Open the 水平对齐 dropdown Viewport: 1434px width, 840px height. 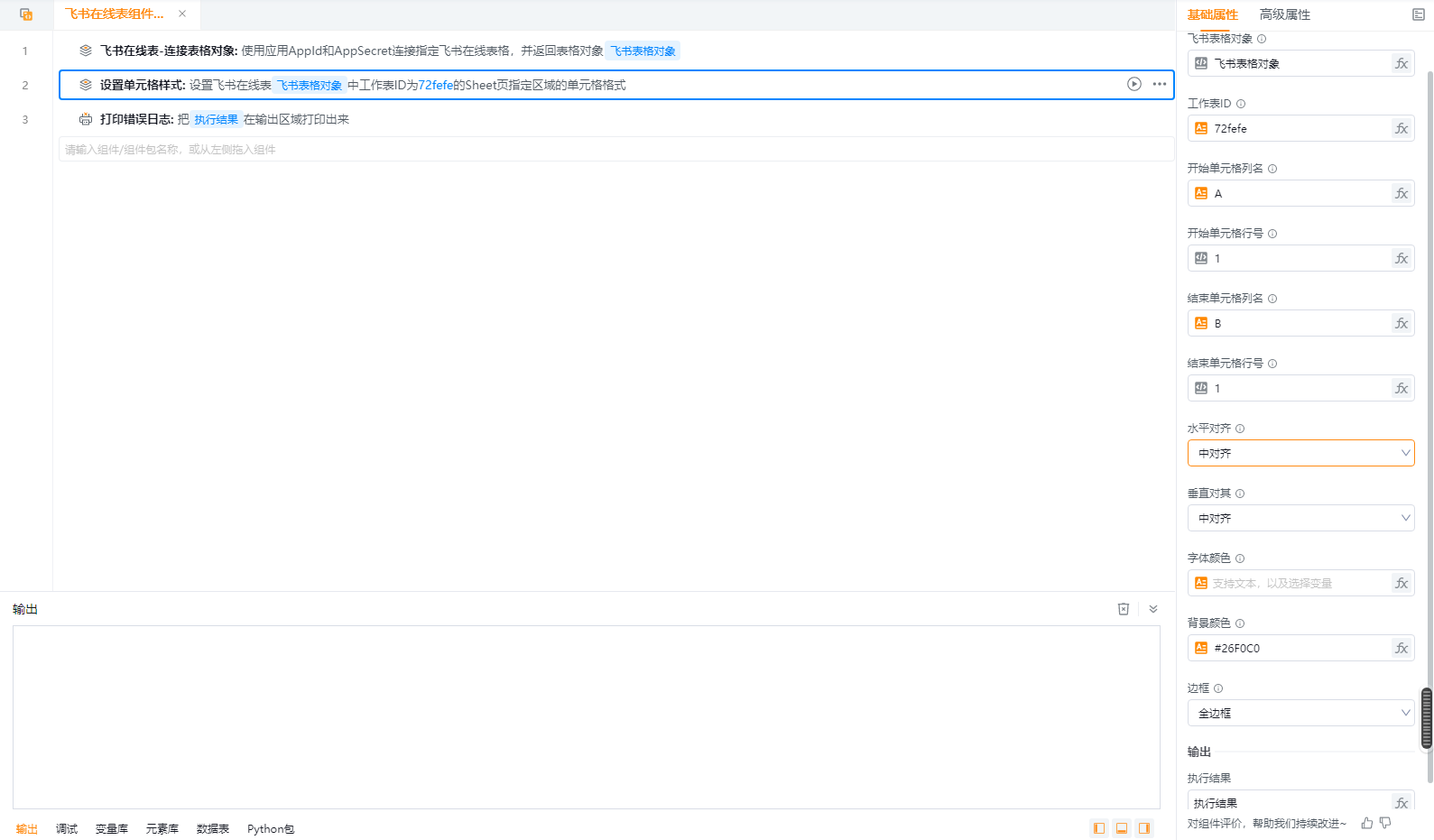pyautogui.click(x=1300, y=453)
